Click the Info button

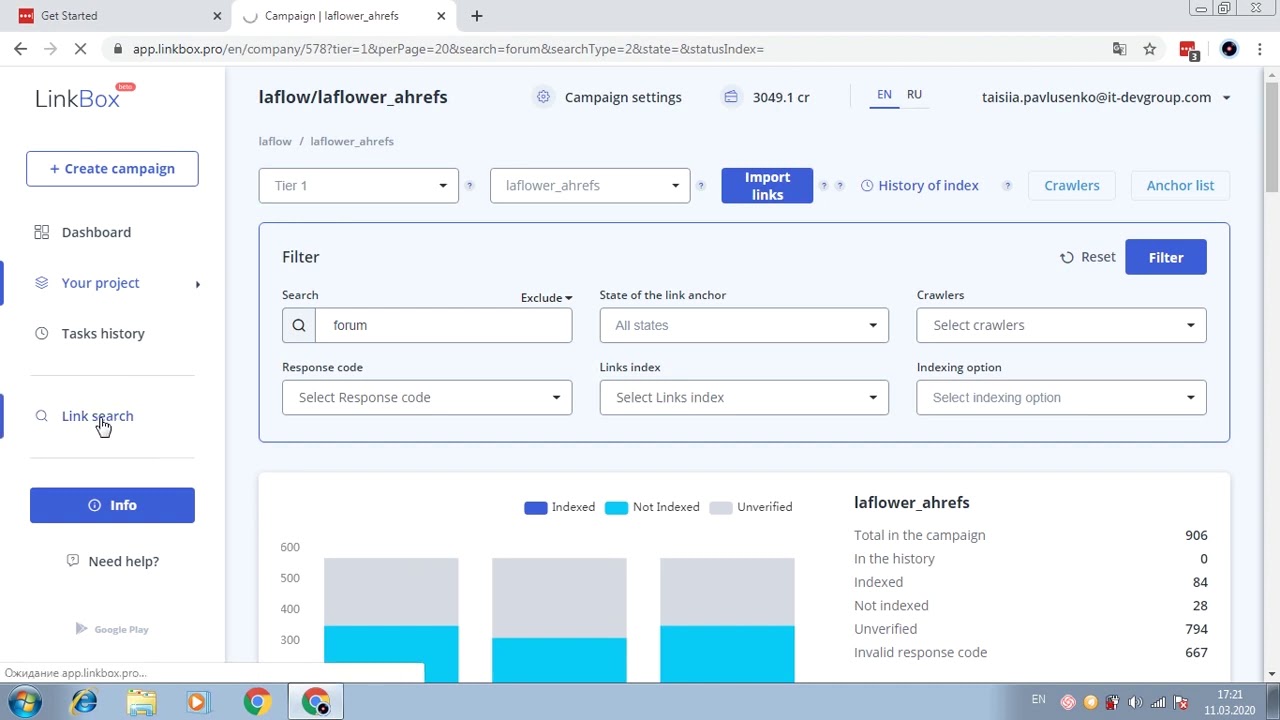[112, 505]
